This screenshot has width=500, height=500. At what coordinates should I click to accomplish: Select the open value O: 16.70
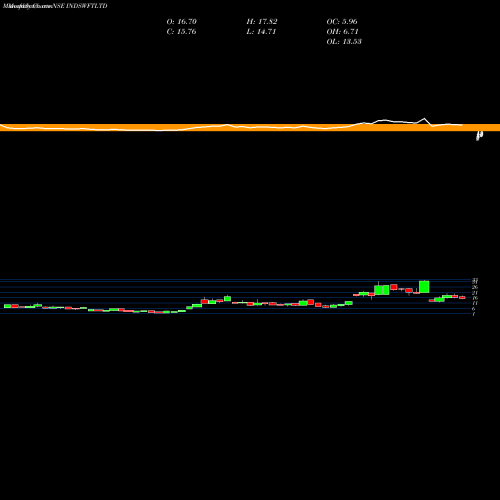pos(182,22)
